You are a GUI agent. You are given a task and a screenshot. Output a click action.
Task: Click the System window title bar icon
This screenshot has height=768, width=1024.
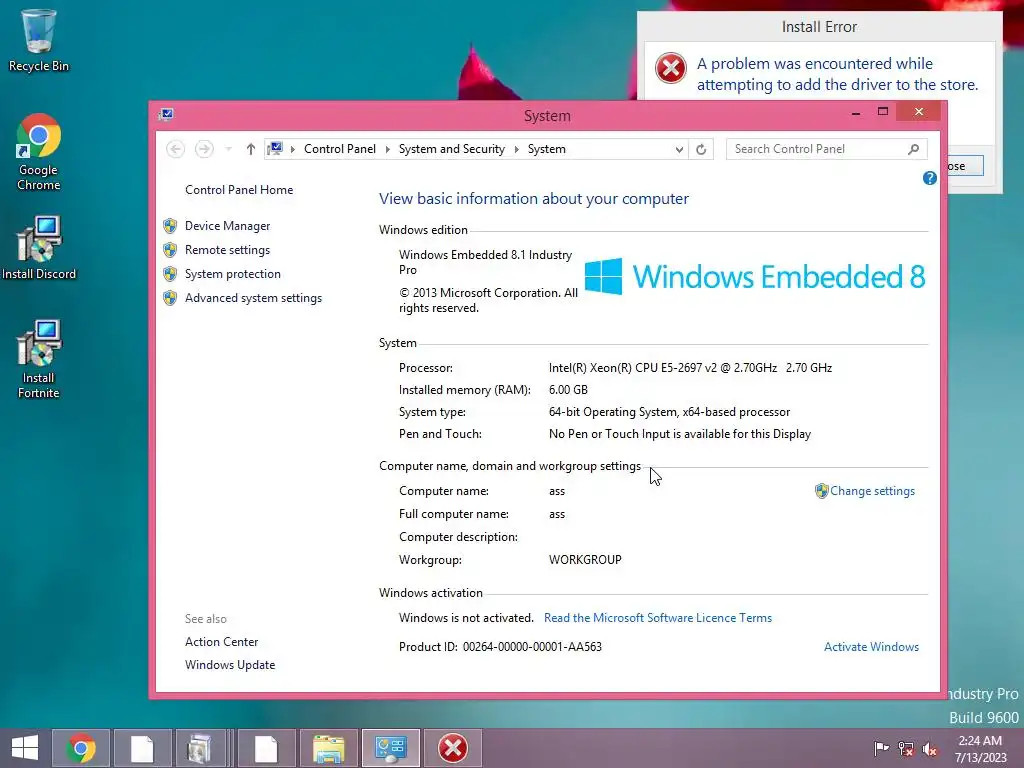tap(166, 115)
